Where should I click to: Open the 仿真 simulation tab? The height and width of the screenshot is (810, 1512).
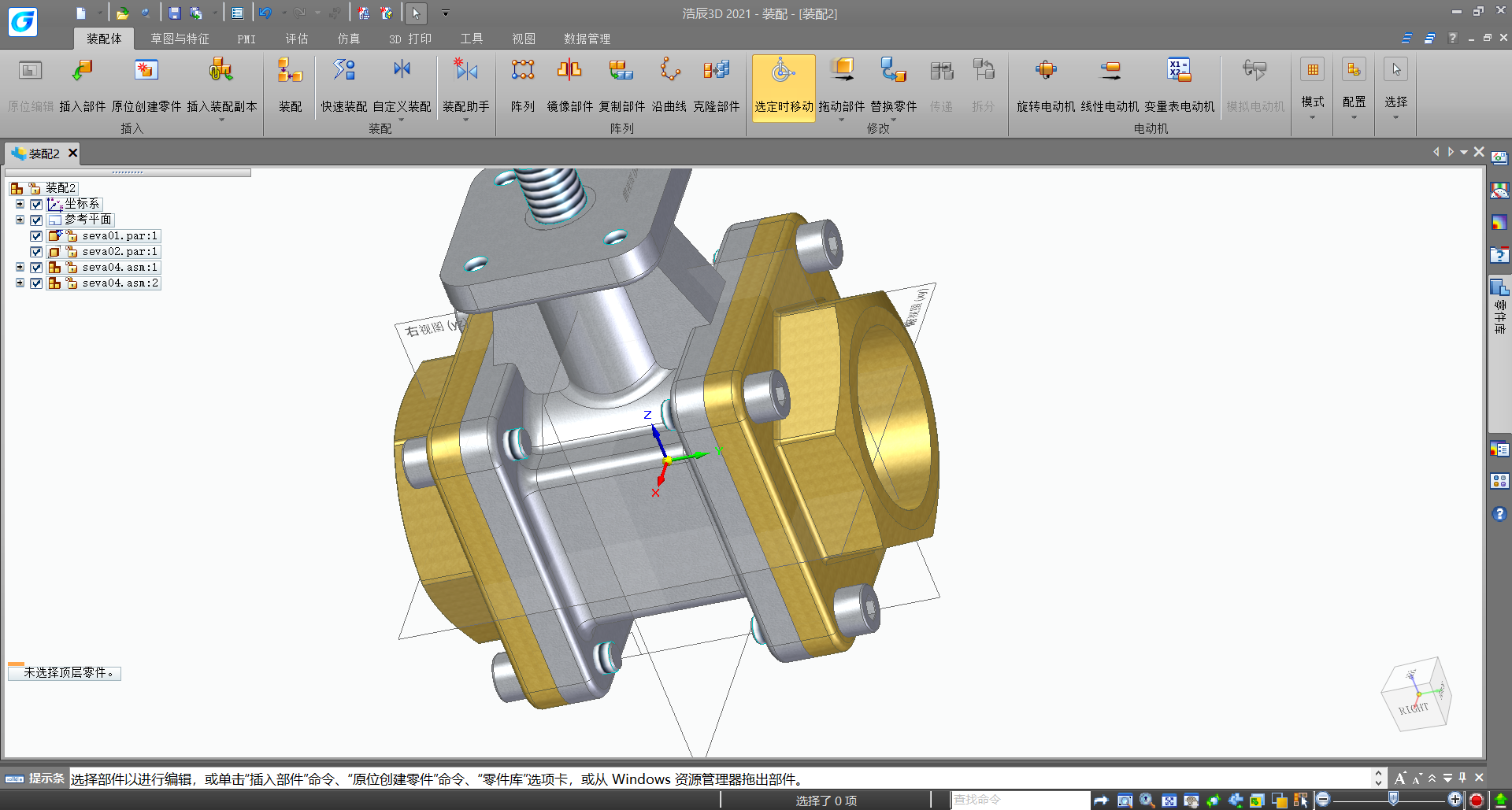coord(349,39)
